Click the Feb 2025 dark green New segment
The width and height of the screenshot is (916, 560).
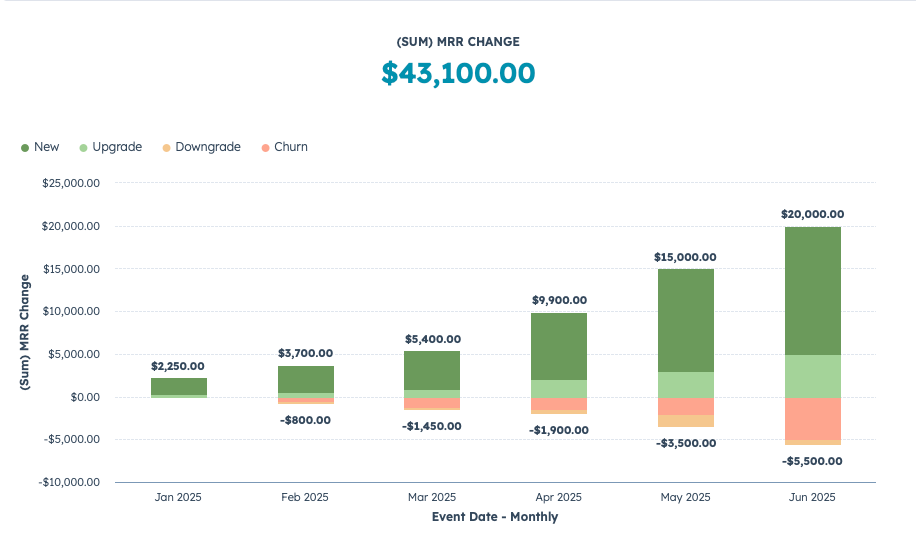point(305,379)
